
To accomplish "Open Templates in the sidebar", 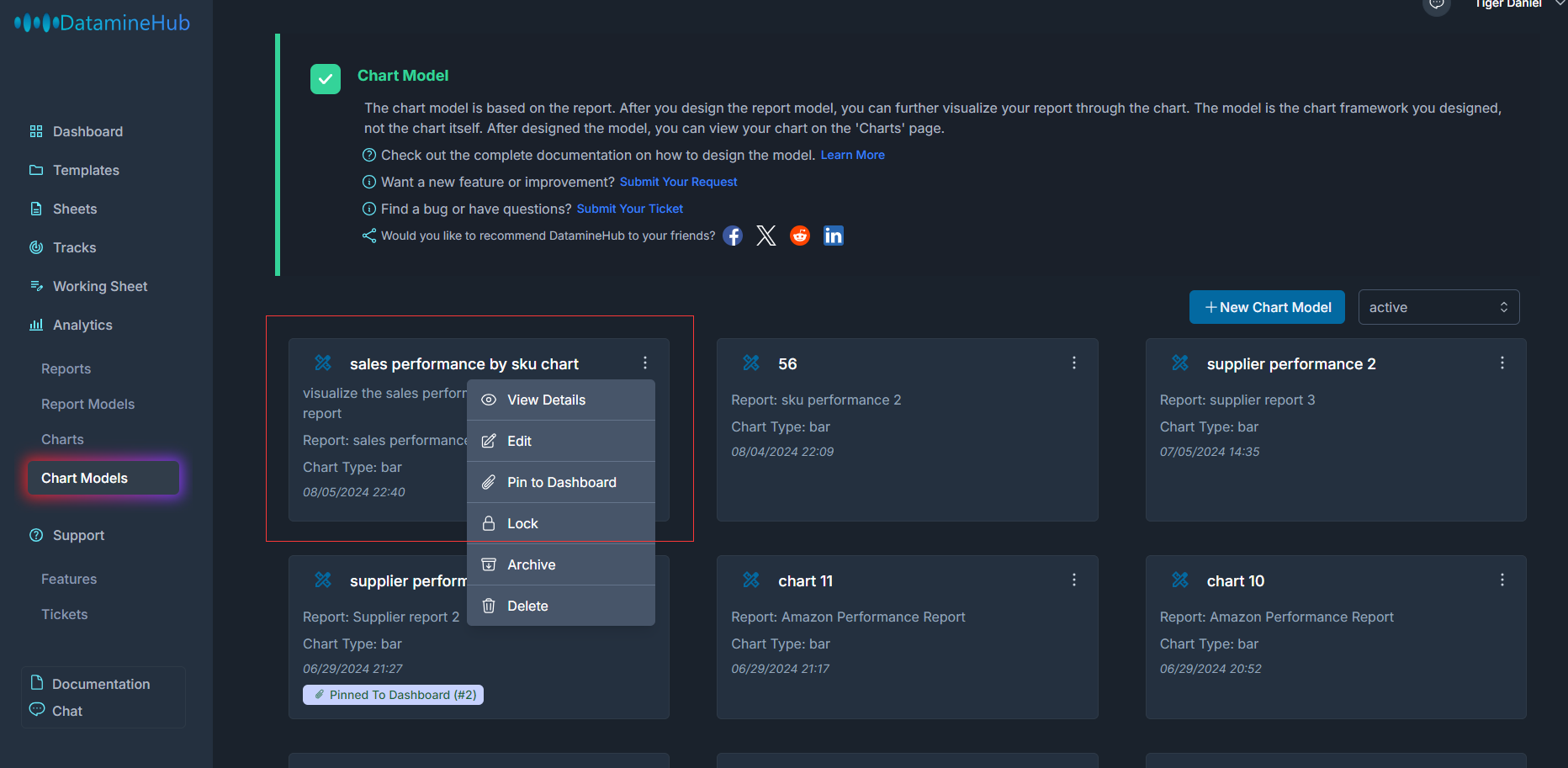I will click(x=86, y=170).
